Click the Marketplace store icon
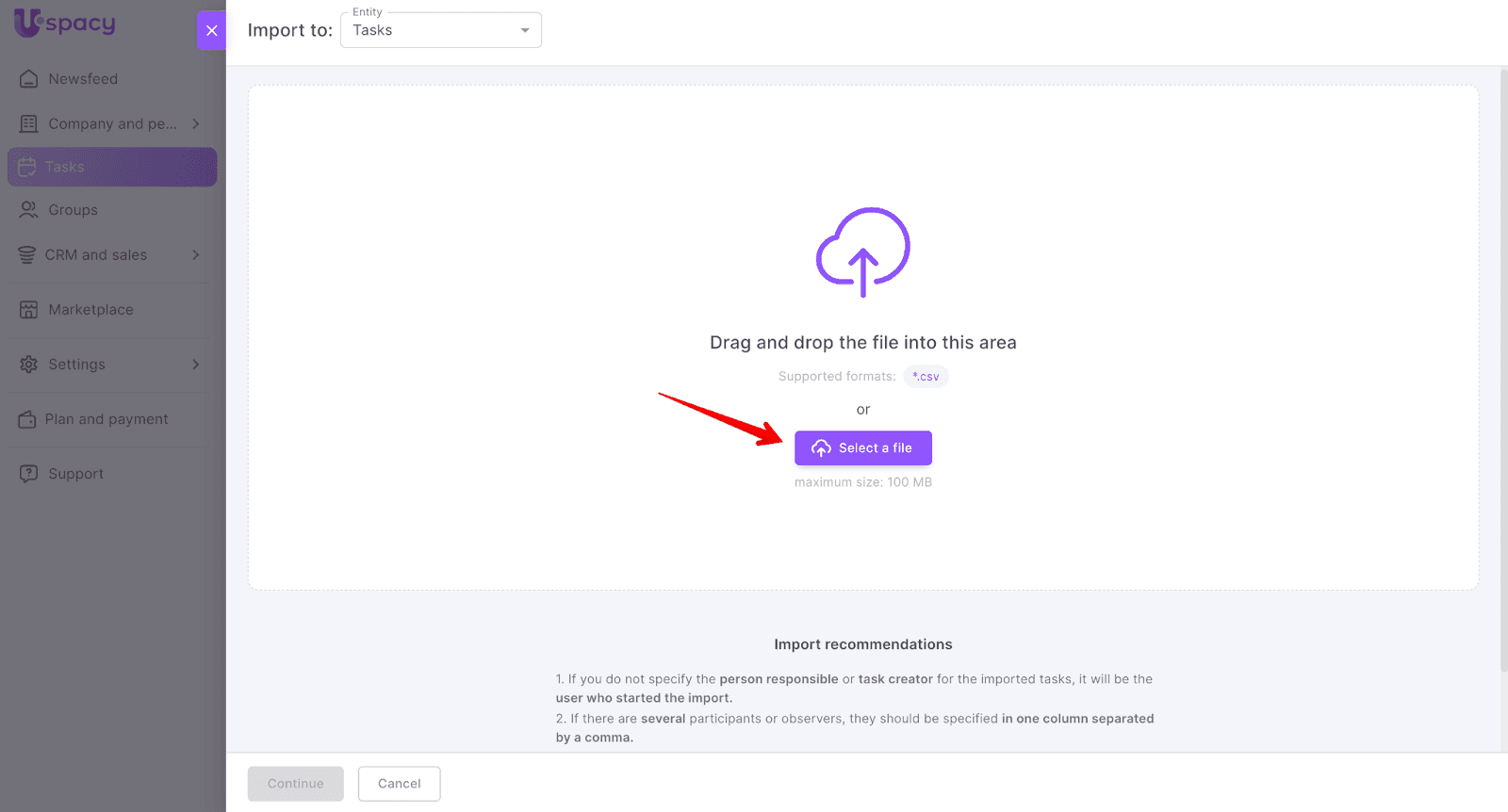 point(29,310)
